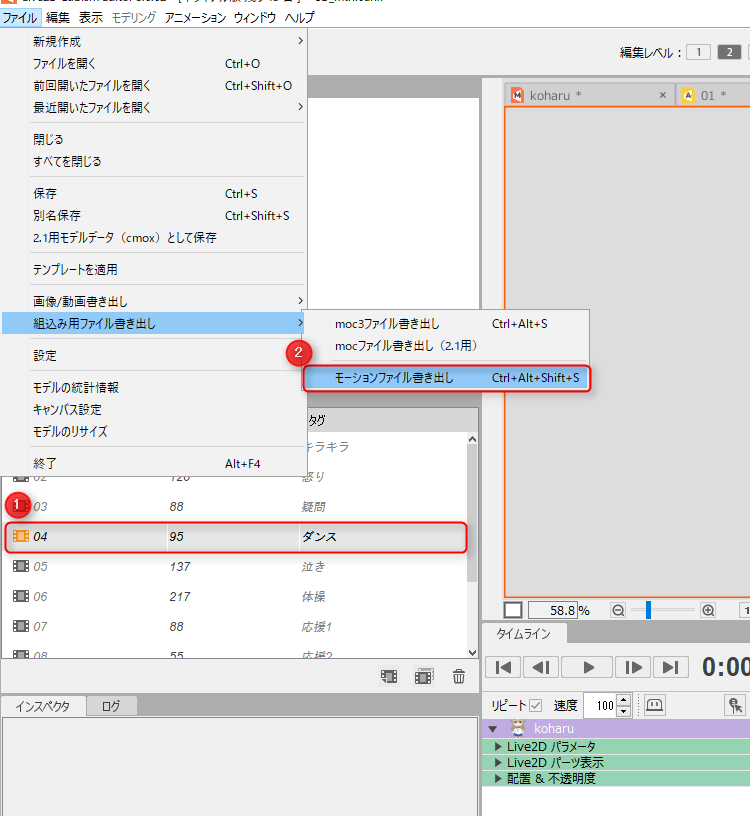This screenshot has height=816, width=750.
Task: Open 最近開いたファイルを開く submenu
Action: point(154,107)
